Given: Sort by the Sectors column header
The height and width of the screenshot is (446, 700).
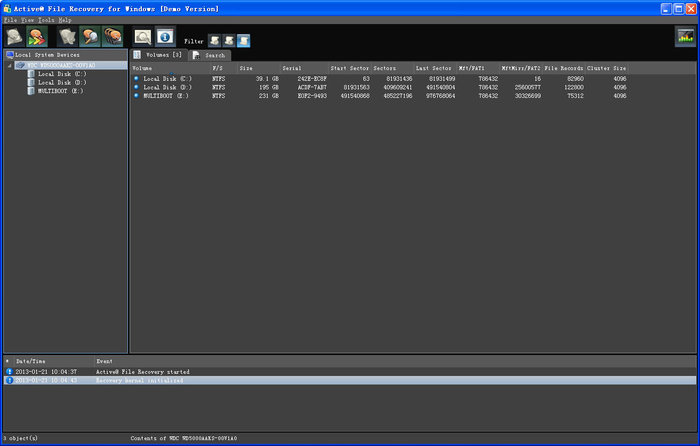Looking at the screenshot, I should point(392,68).
